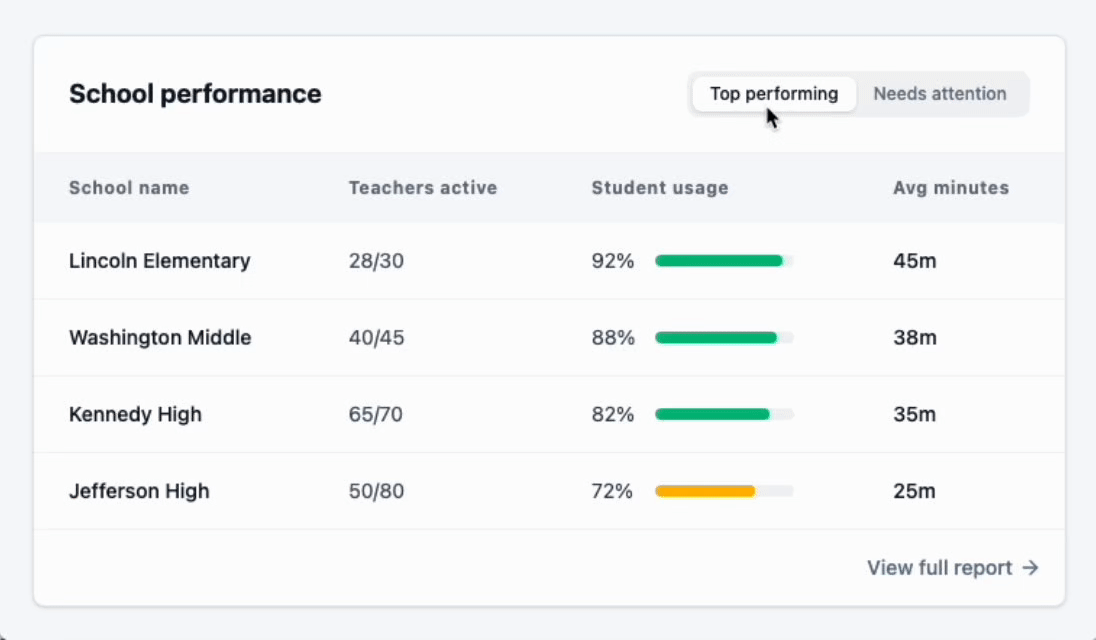This screenshot has width=1096, height=640.
Task: Select the Washington Middle school name
Action: [x=160, y=338]
